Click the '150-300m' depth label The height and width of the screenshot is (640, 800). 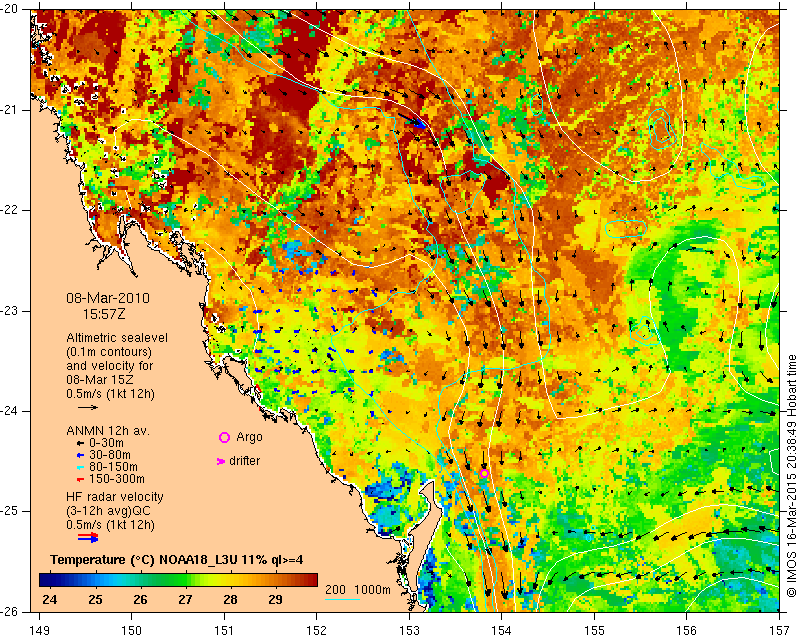117,479
